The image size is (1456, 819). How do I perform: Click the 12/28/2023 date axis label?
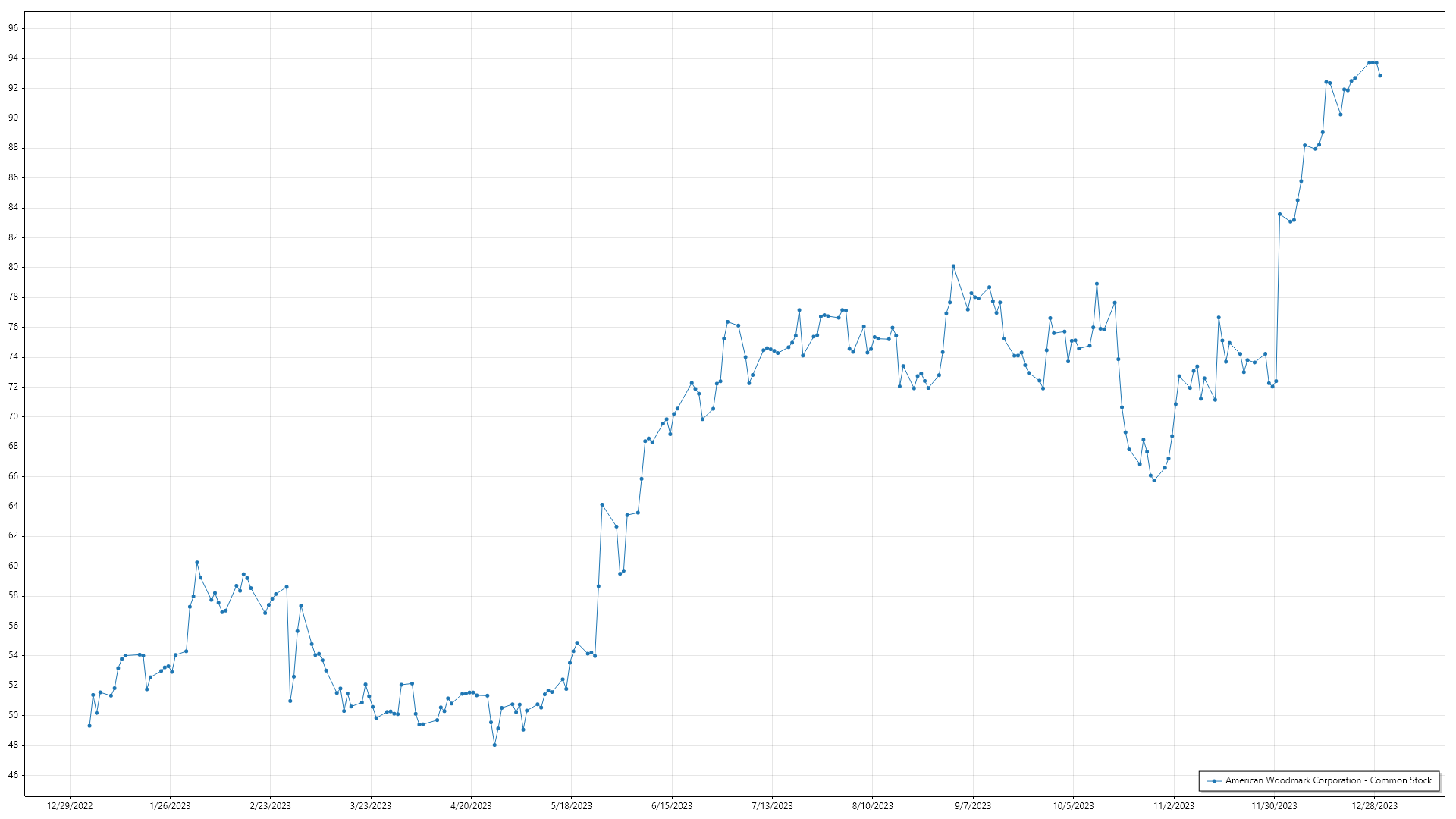[x=1375, y=806]
